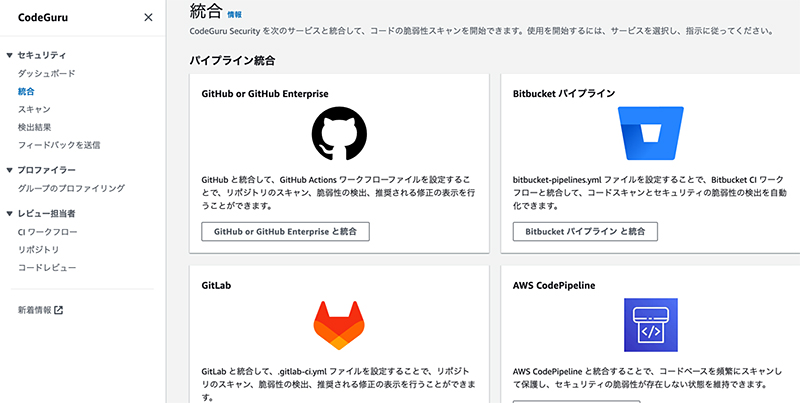Select the プロファイラー section header
This screenshot has height=403, width=800.
[x=46, y=170]
